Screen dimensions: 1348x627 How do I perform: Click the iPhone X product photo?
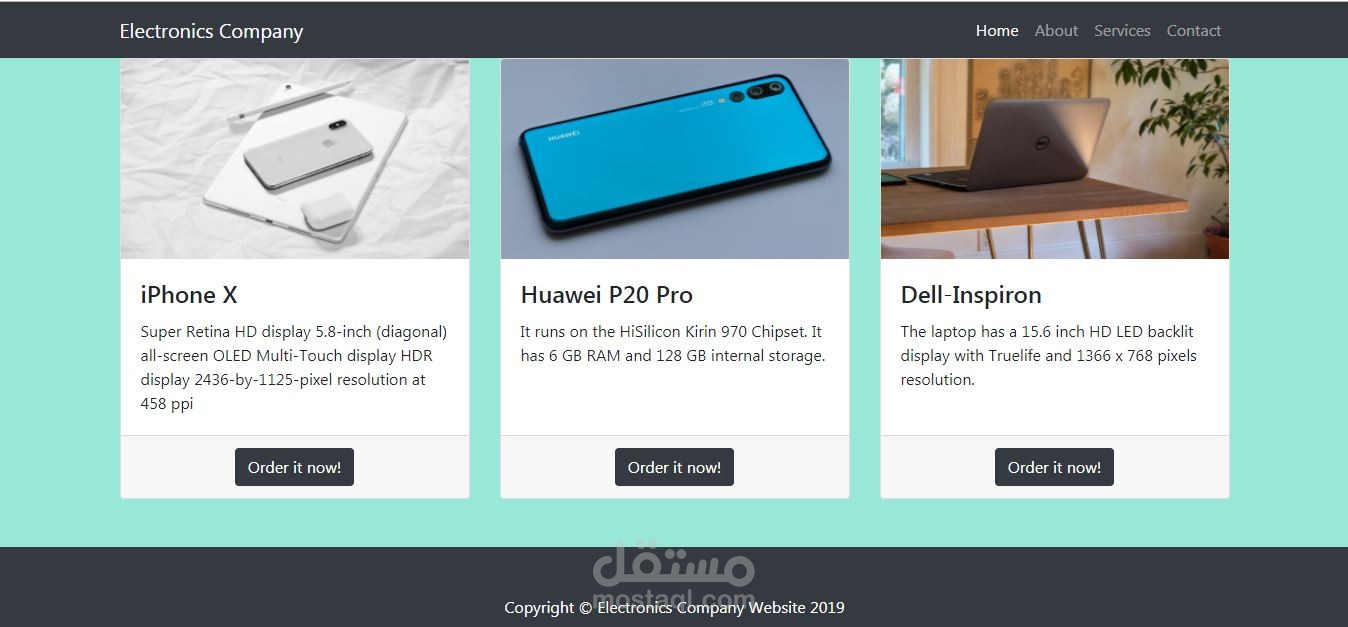pos(295,159)
